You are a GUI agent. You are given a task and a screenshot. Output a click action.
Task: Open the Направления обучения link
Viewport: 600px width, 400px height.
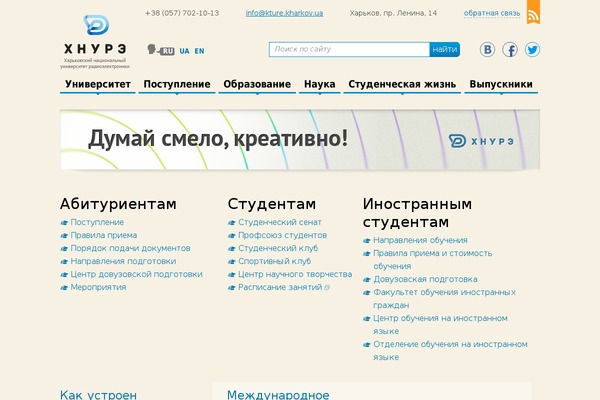420,240
